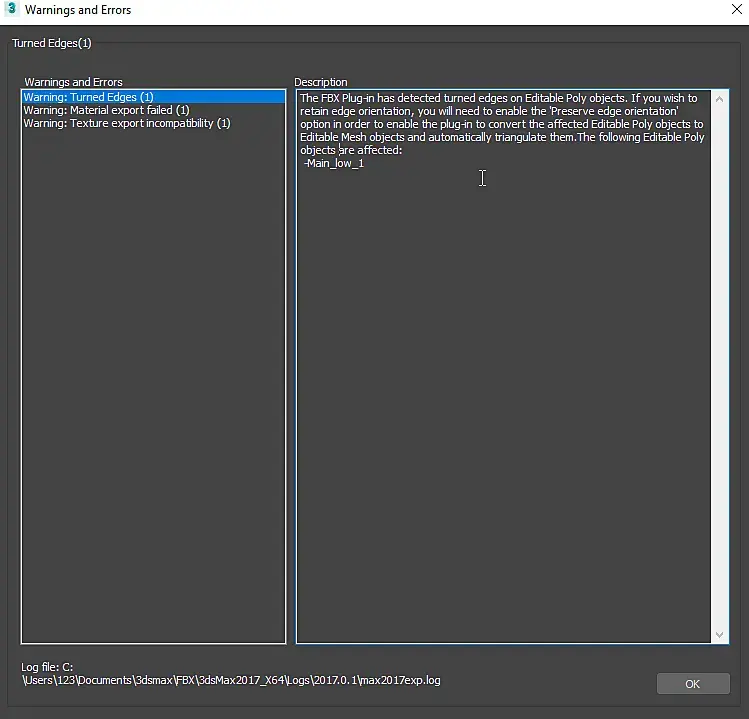The height and width of the screenshot is (719, 749).
Task: Click the Main_low_1 object name in description
Action: [x=334, y=163]
